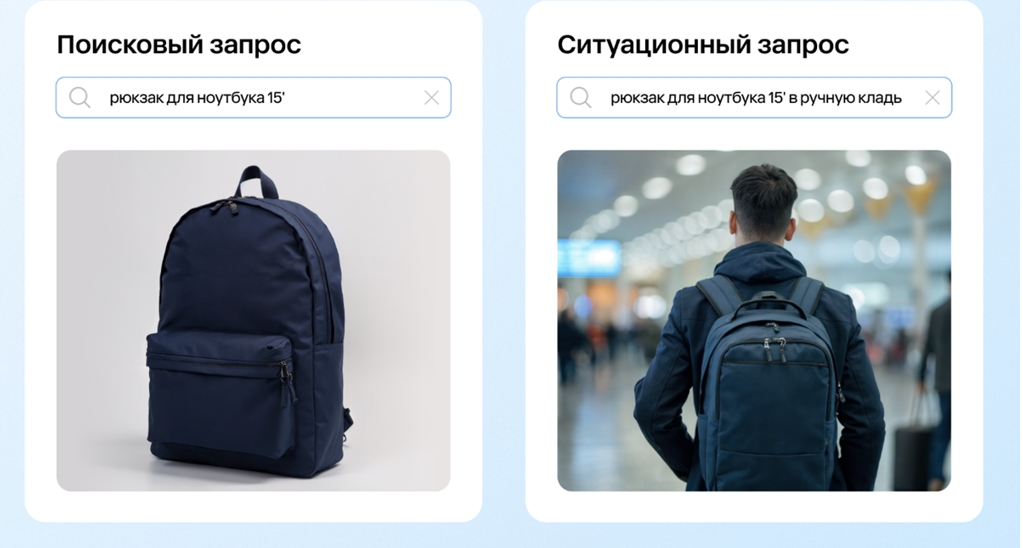Select the 'Поисковый запрос' heading
The image size is (1023, 548).
click(179, 45)
